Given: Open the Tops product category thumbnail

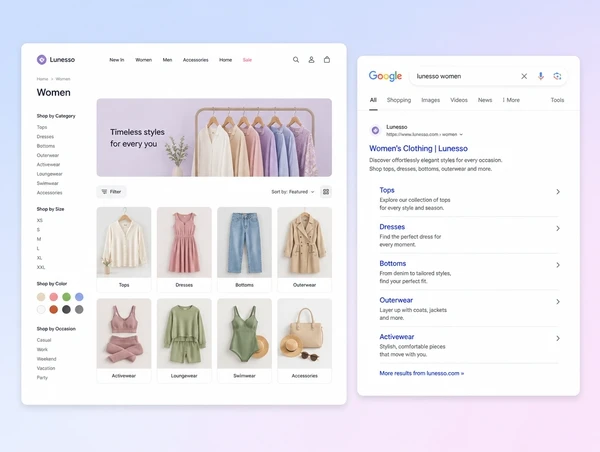Looking at the screenshot, I should pos(124,242).
